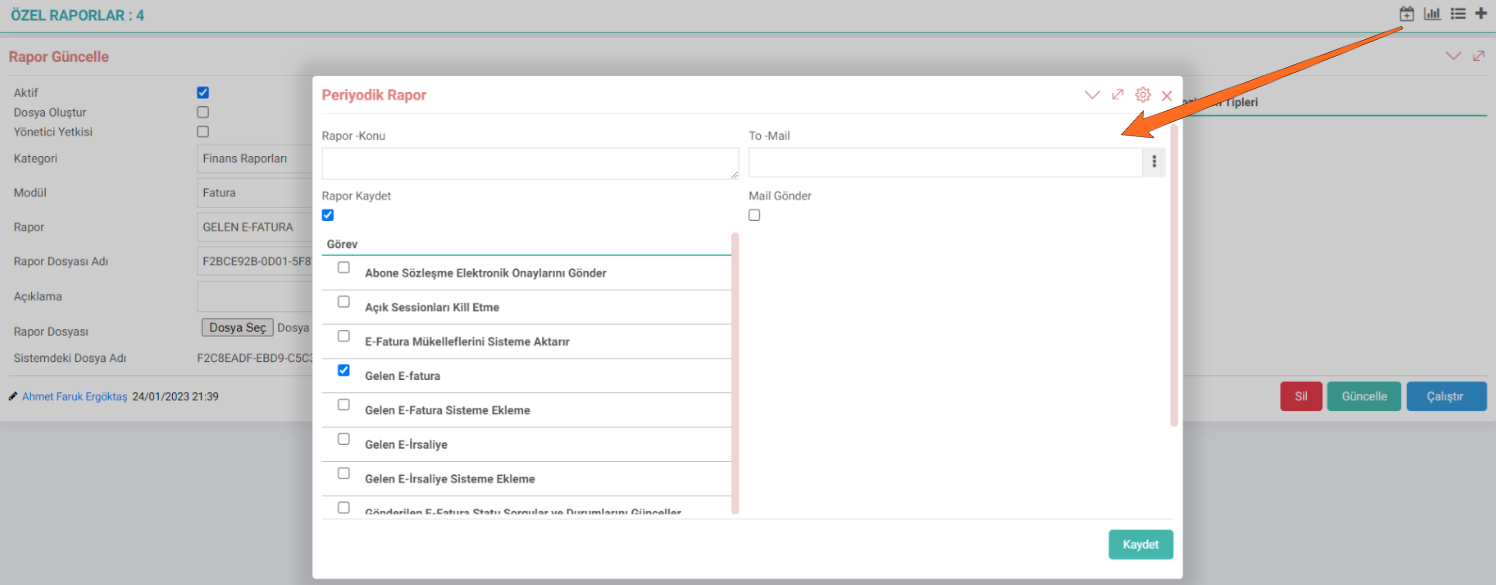Open the bar chart icon in header
The height and width of the screenshot is (585, 1496).
pos(1432,14)
